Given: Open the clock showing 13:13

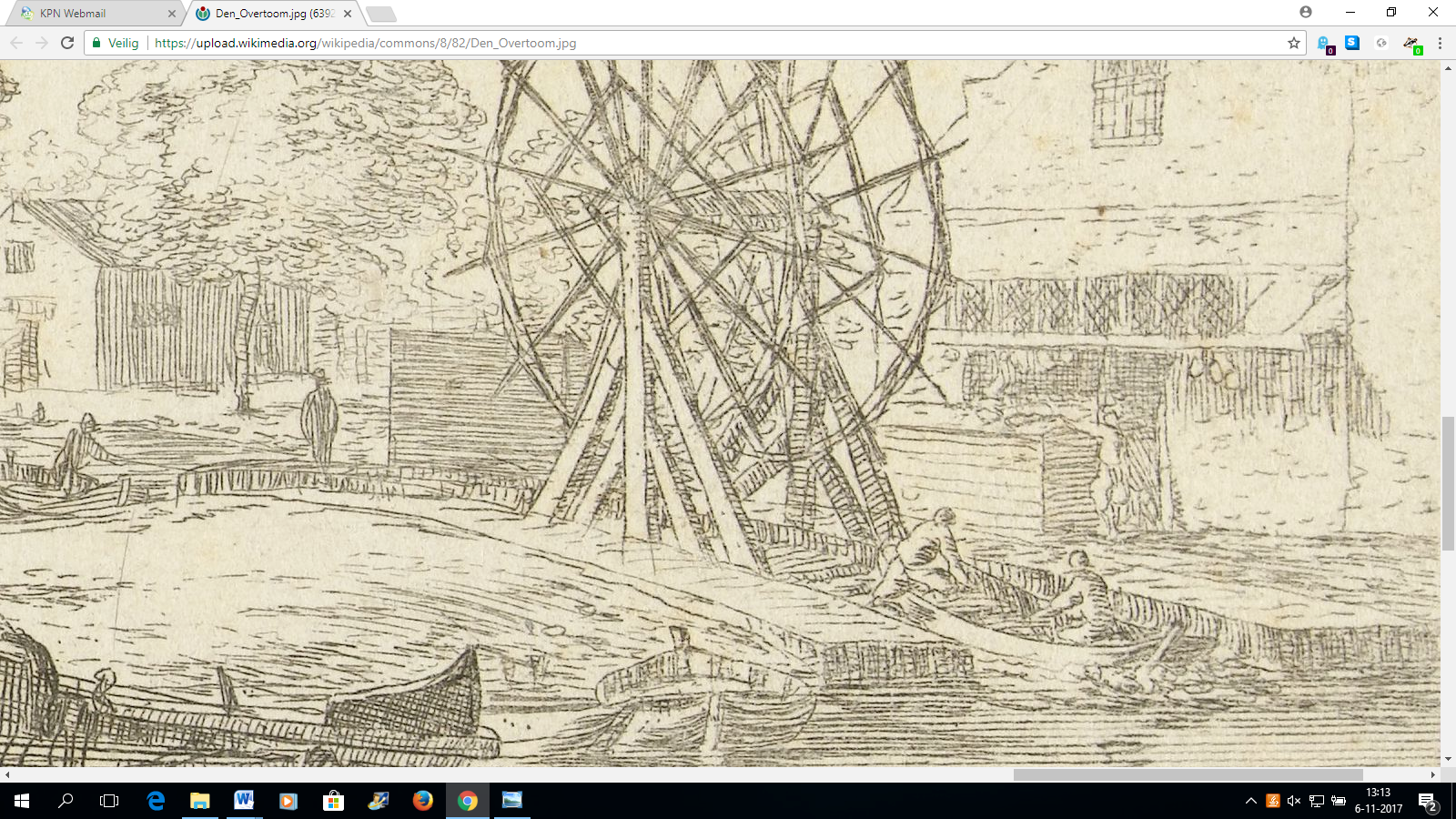Looking at the screenshot, I should click(x=1379, y=801).
